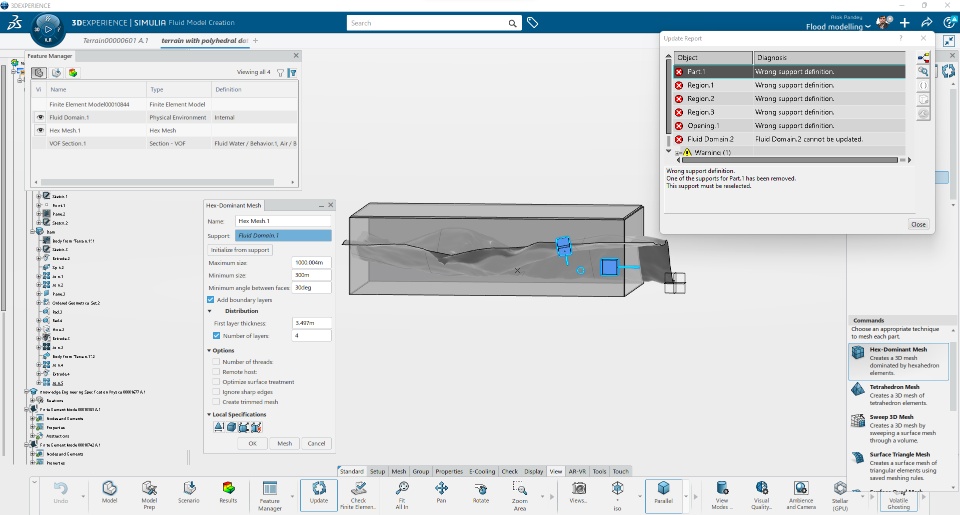Click the magnifier icon in Update Report
The width and height of the screenshot is (960, 515).
coord(923,72)
